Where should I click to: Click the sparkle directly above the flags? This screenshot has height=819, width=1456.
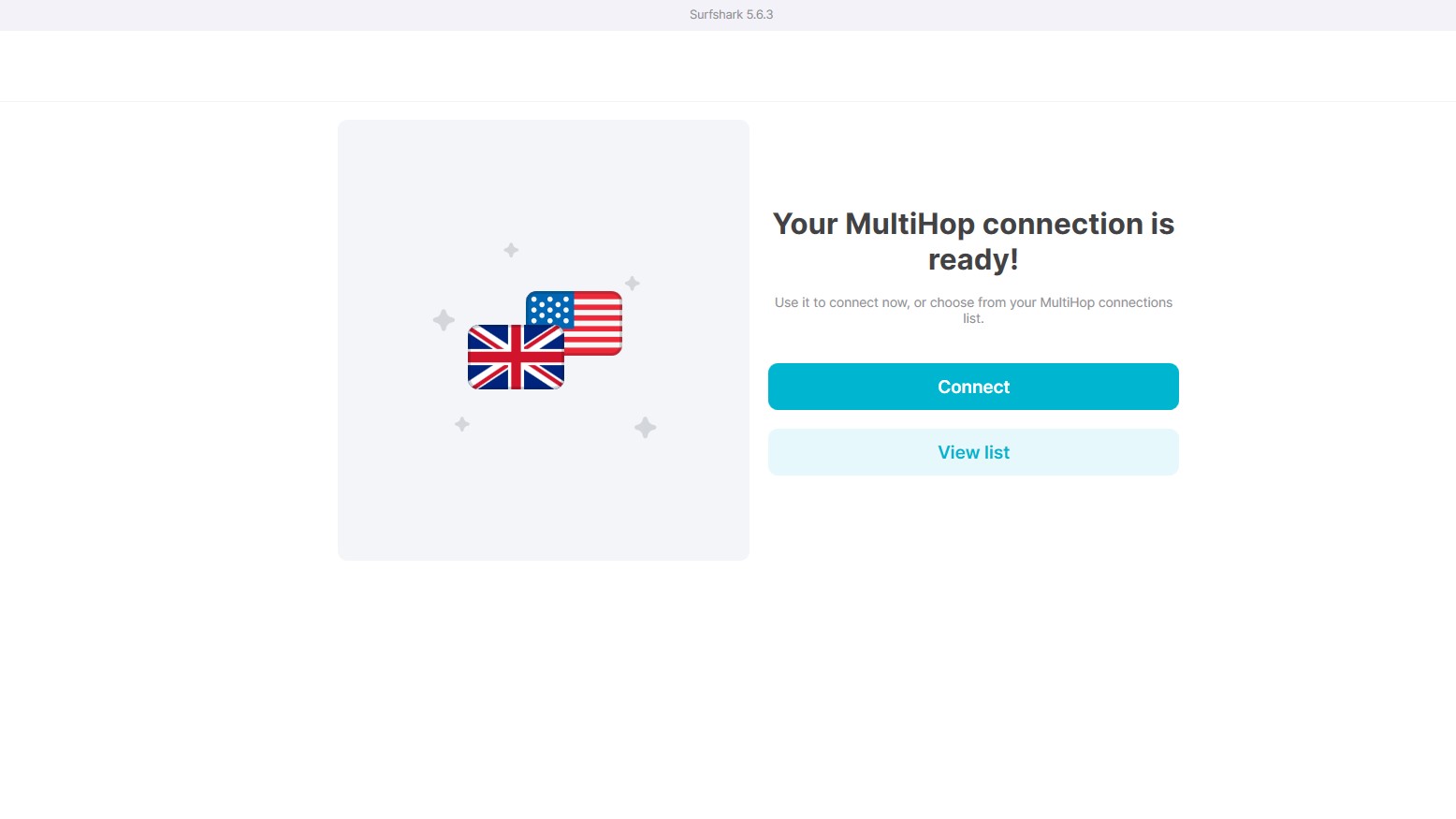coord(511,250)
